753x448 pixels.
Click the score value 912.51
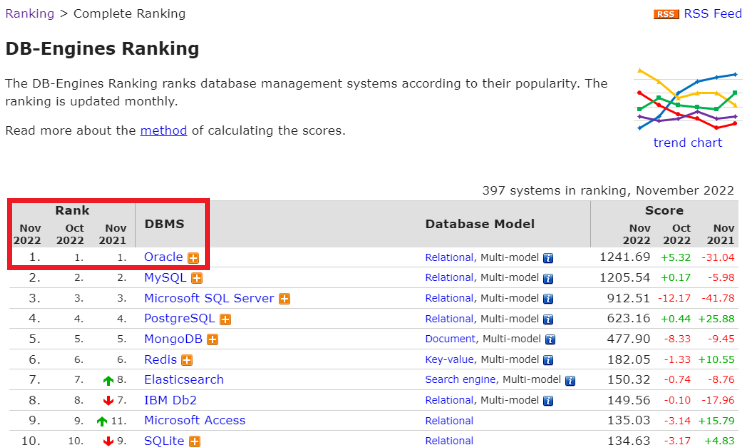click(x=628, y=298)
